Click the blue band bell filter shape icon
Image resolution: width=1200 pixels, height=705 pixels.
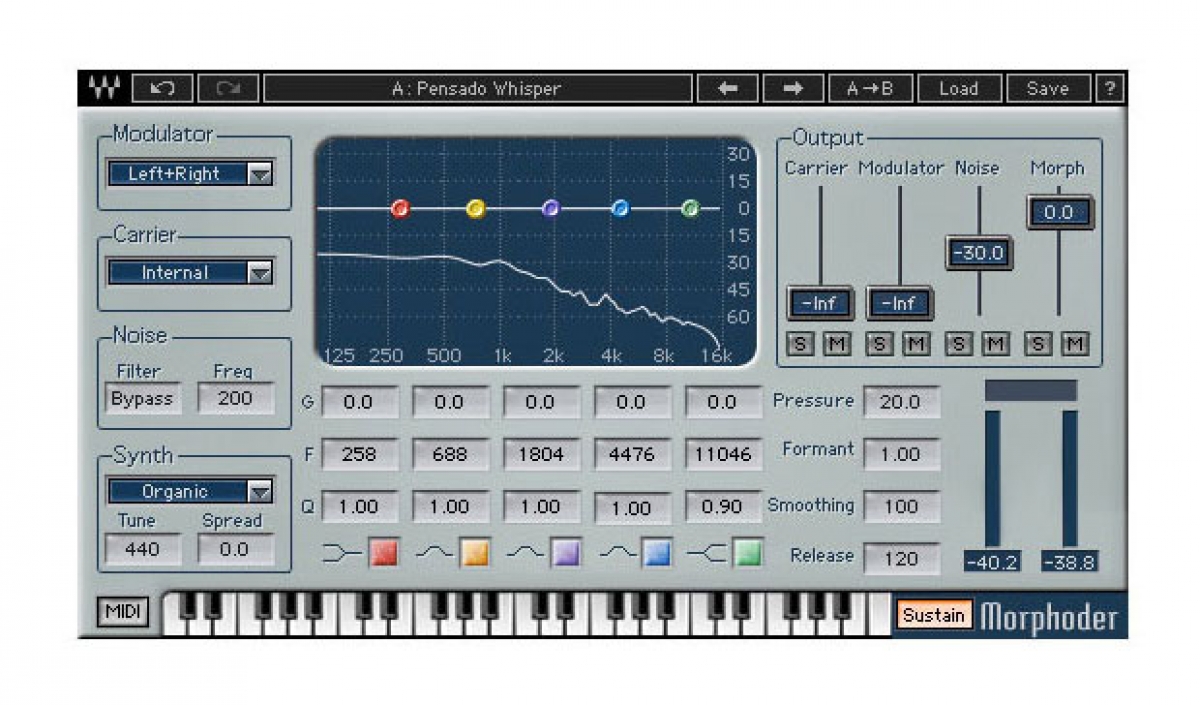pos(617,552)
